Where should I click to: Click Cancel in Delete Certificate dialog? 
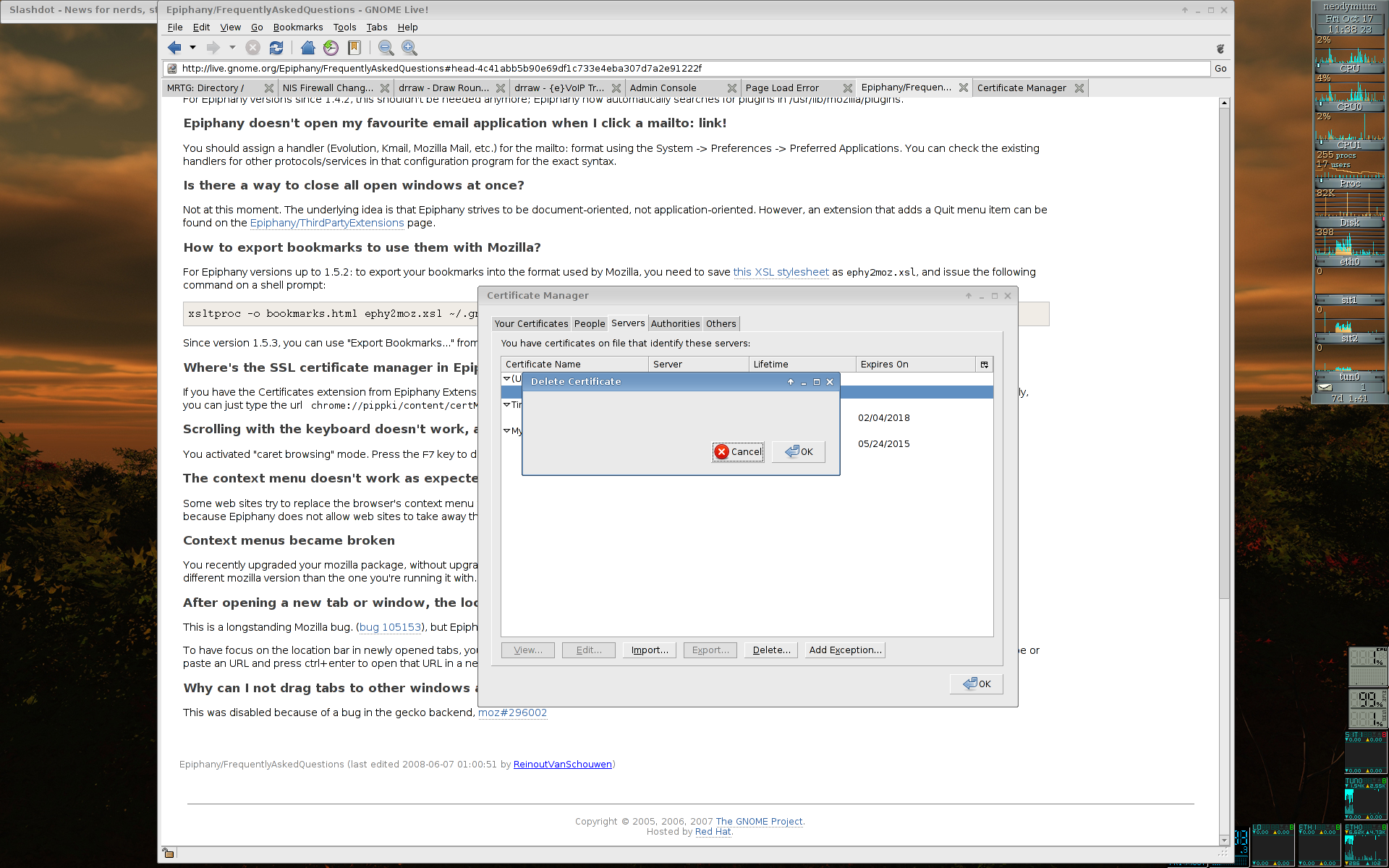point(738,452)
